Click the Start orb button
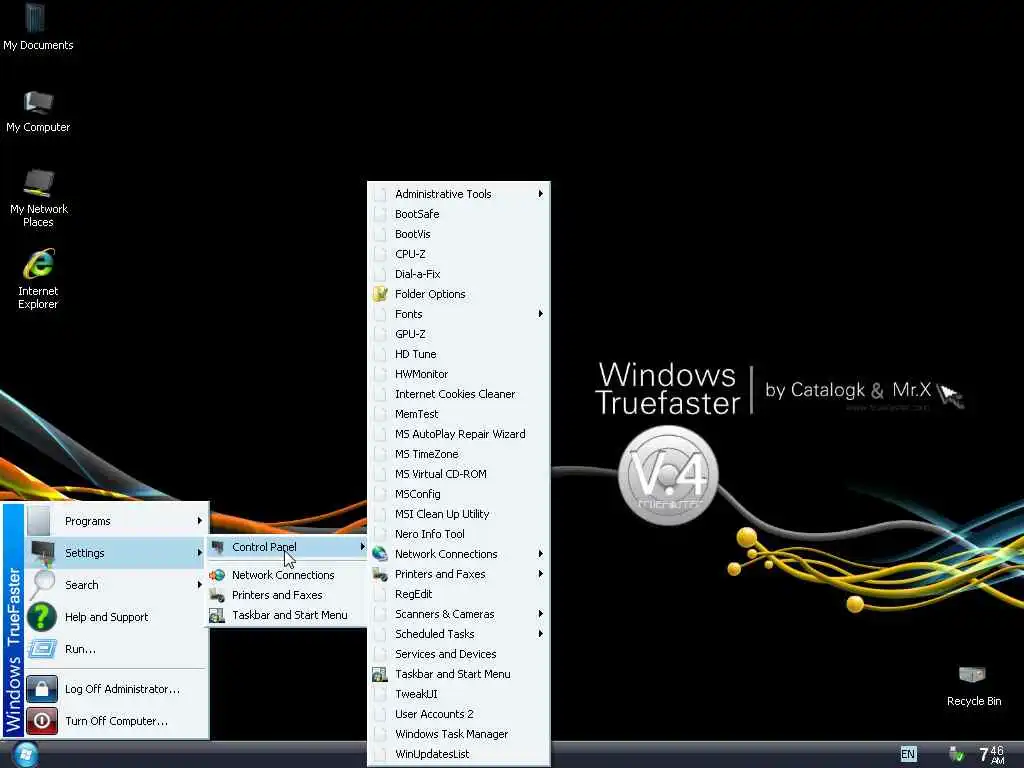The height and width of the screenshot is (768, 1024). (x=25, y=754)
